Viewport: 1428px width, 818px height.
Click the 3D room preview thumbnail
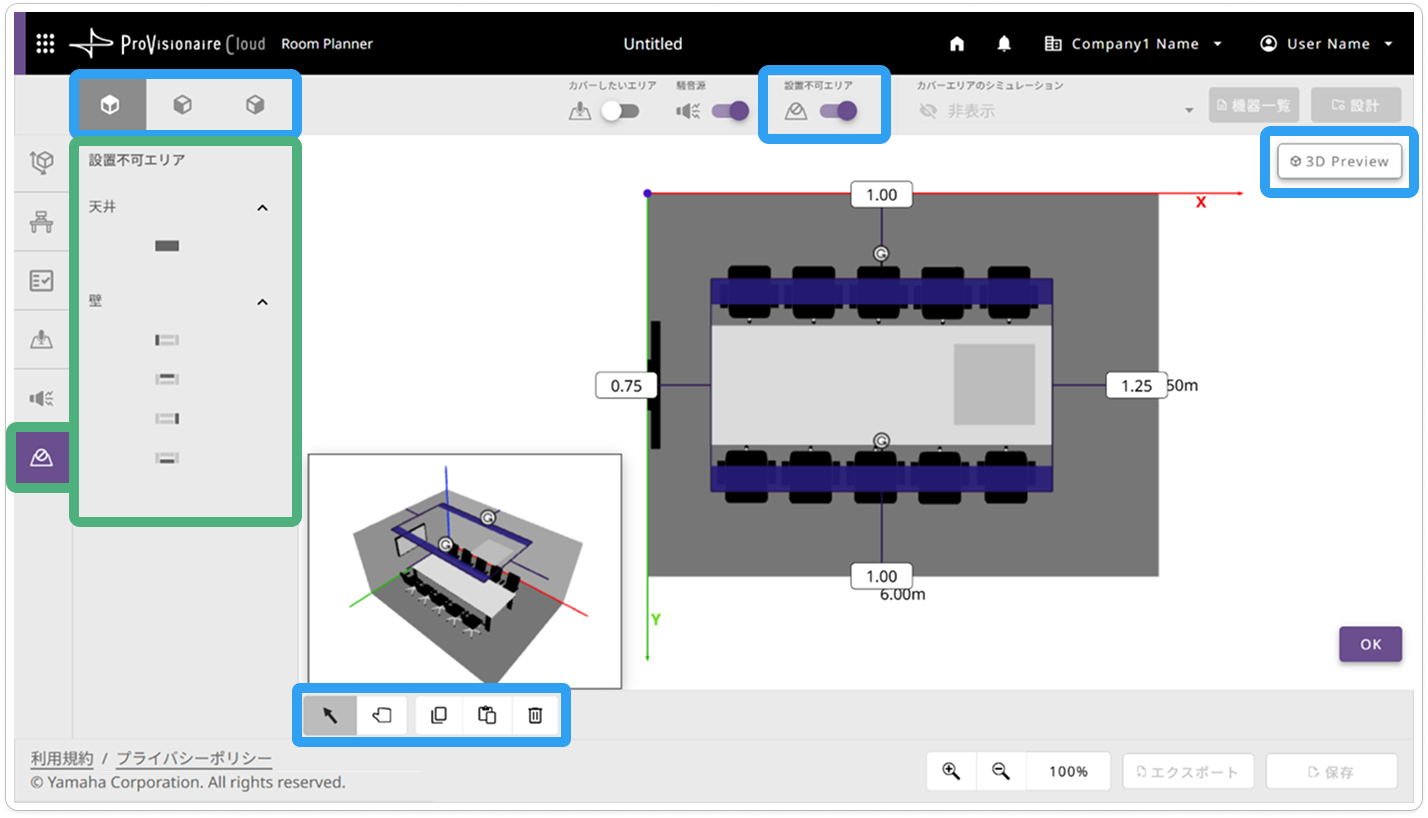click(x=465, y=571)
